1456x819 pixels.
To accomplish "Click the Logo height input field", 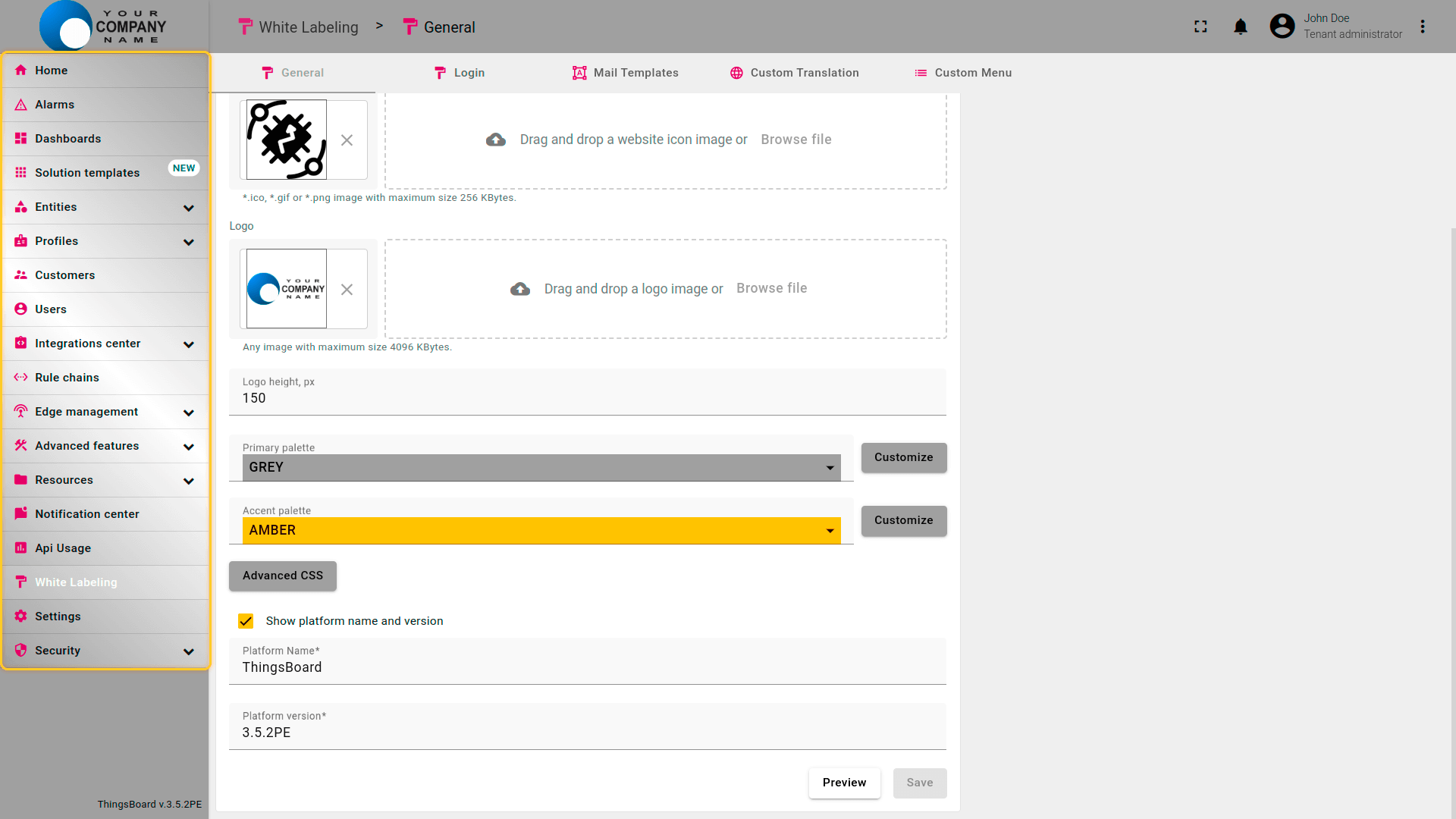I will (x=587, y=398).
